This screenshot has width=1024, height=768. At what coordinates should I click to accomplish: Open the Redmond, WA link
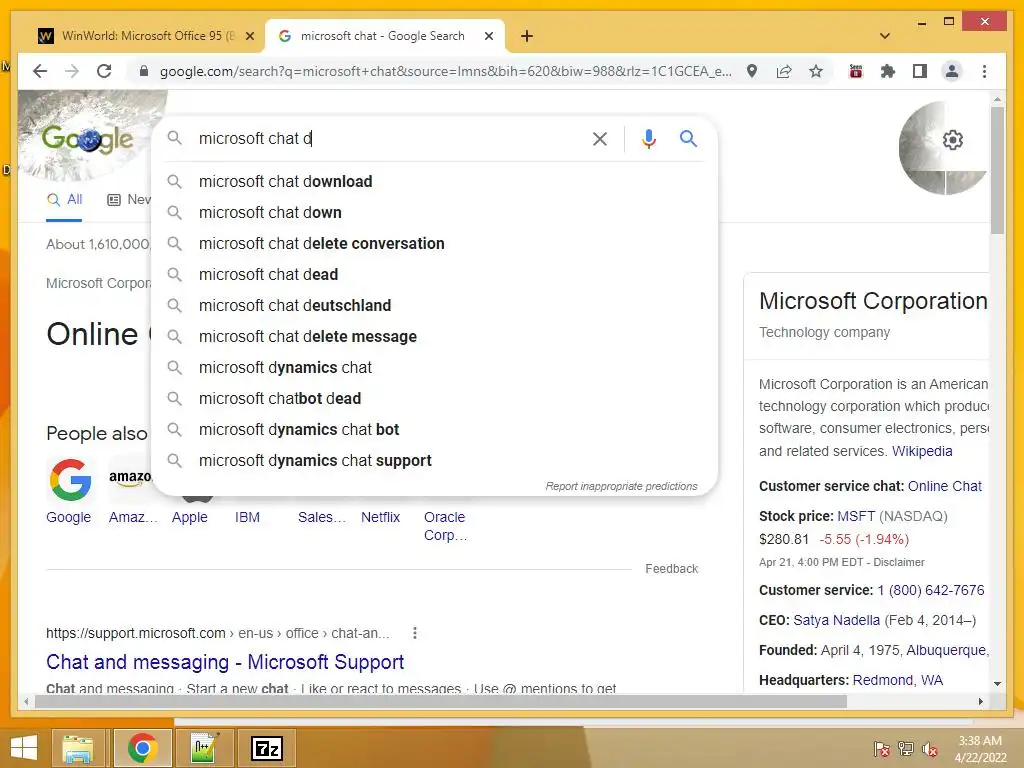897,680
